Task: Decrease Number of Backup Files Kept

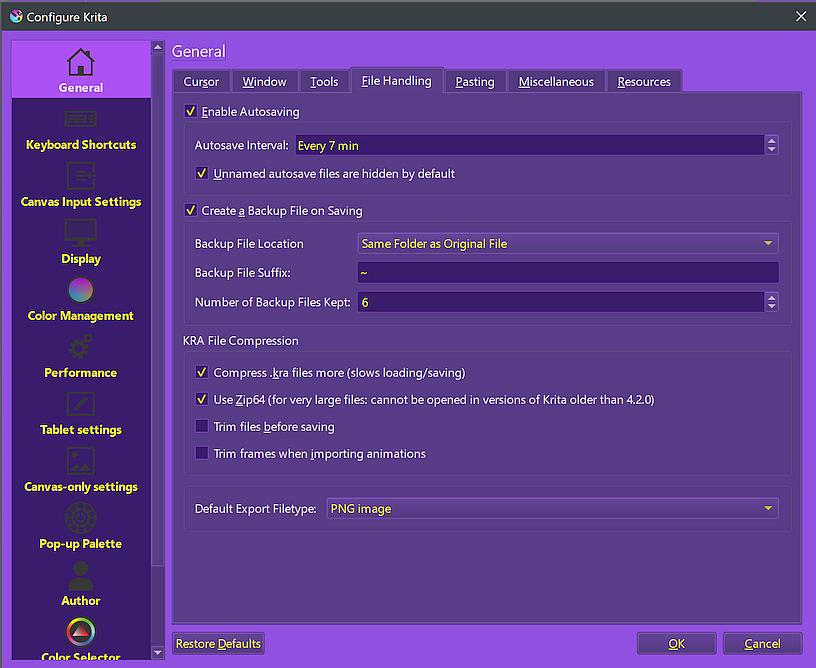Action: tap(772, 306)
